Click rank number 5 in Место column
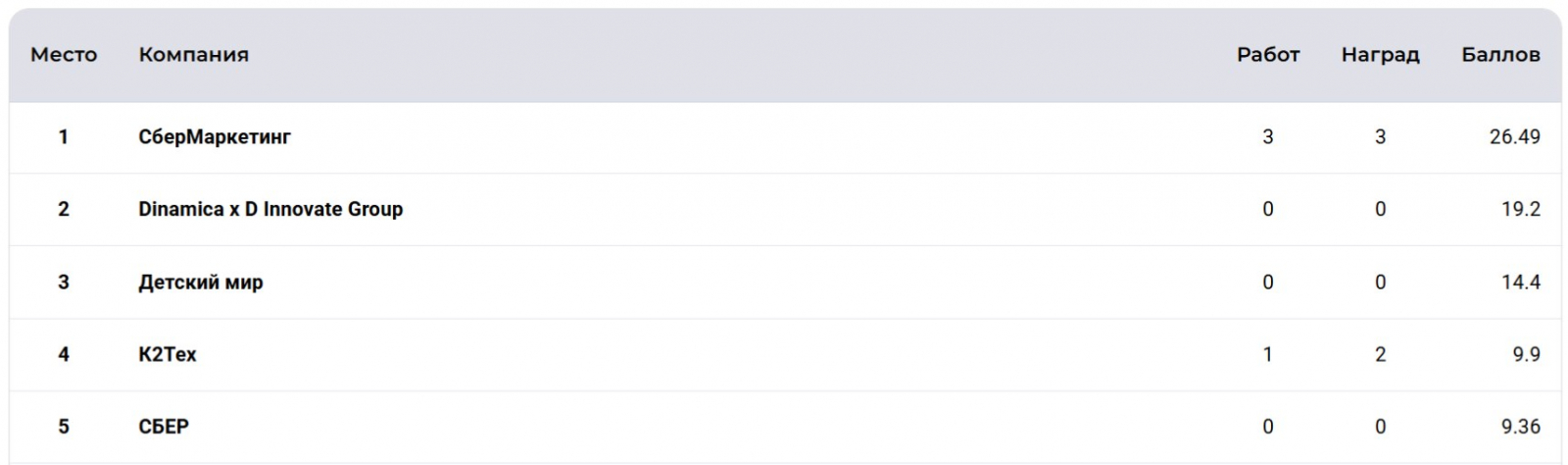The width and height of the screenshot is (1568, 465). coord(64,427)
